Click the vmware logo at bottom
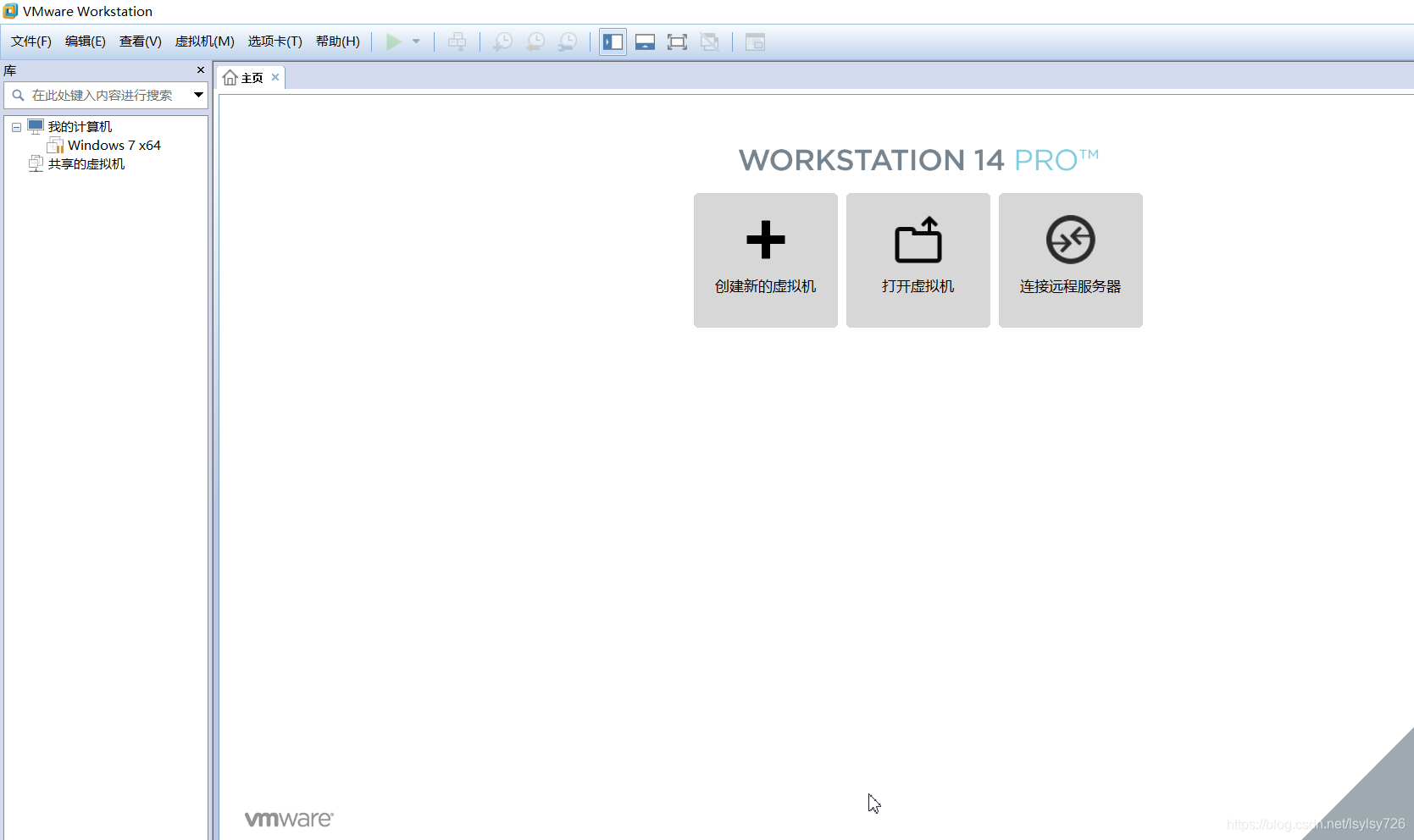 tap(289, 819)
